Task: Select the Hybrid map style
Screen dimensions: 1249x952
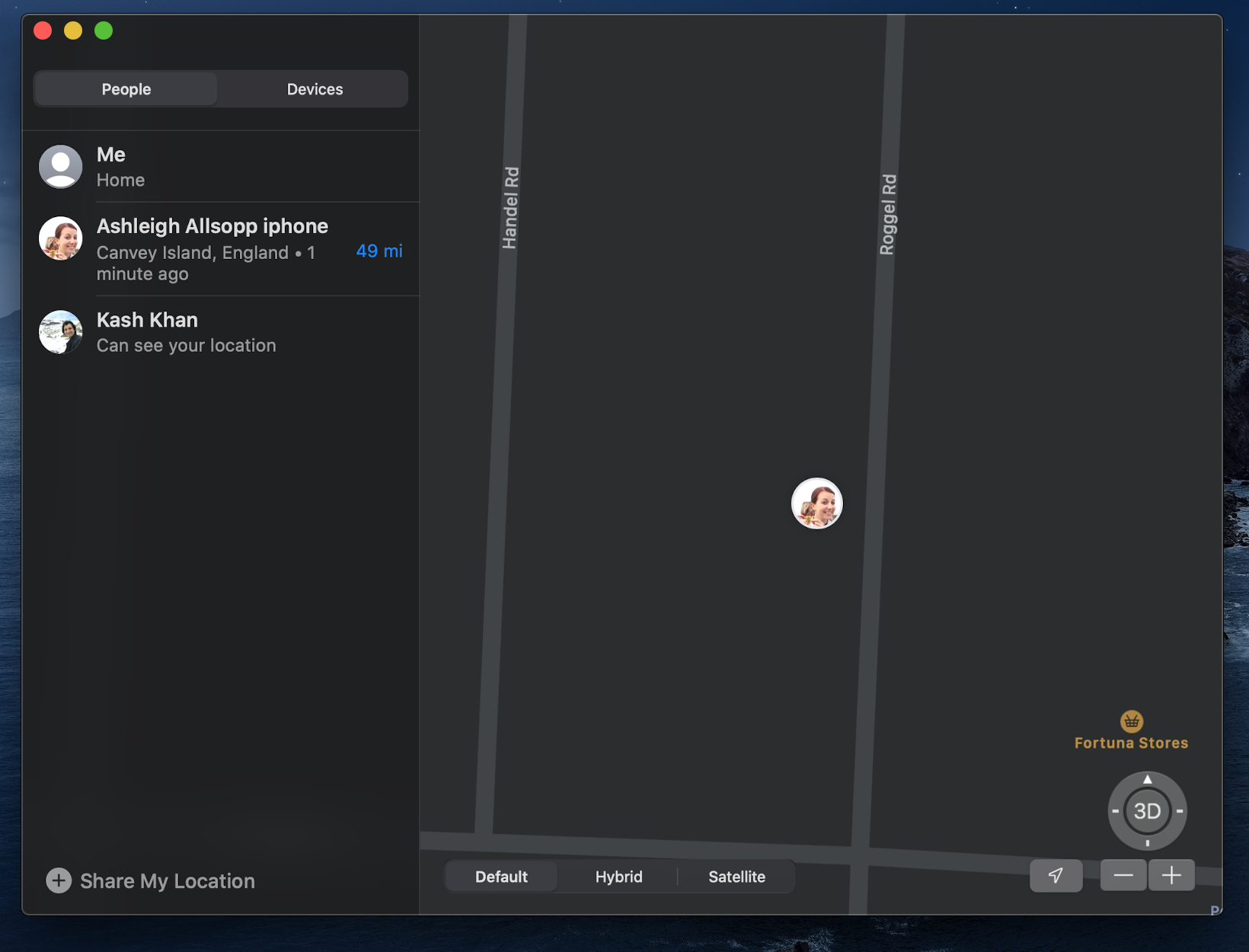Action: (618, 877)
